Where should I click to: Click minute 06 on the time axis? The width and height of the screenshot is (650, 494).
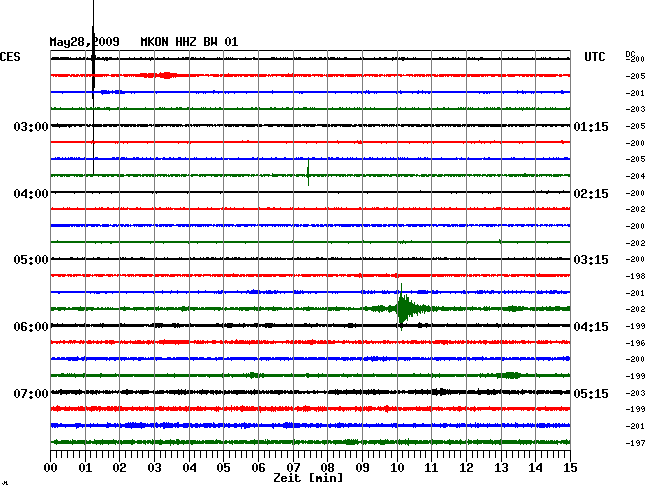(x=258, y=468)
